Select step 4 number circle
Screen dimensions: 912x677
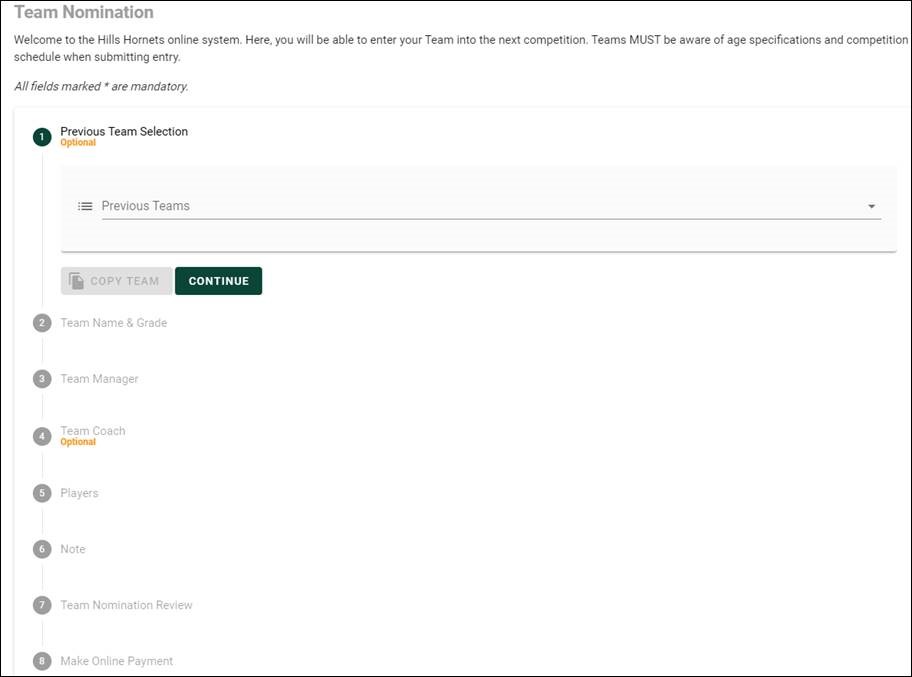click(42, 436)
